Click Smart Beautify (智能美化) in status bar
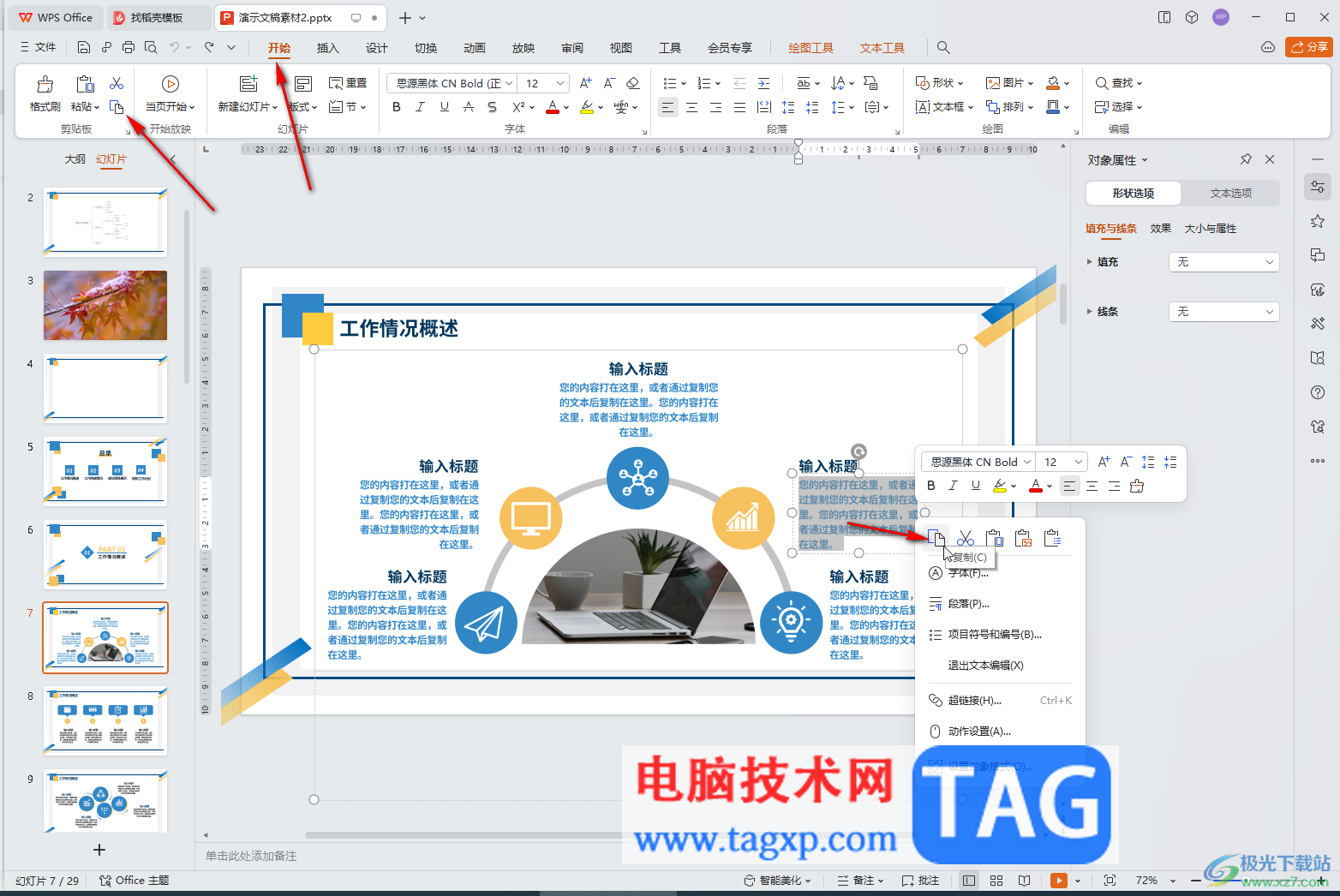 tap(777, 881)
